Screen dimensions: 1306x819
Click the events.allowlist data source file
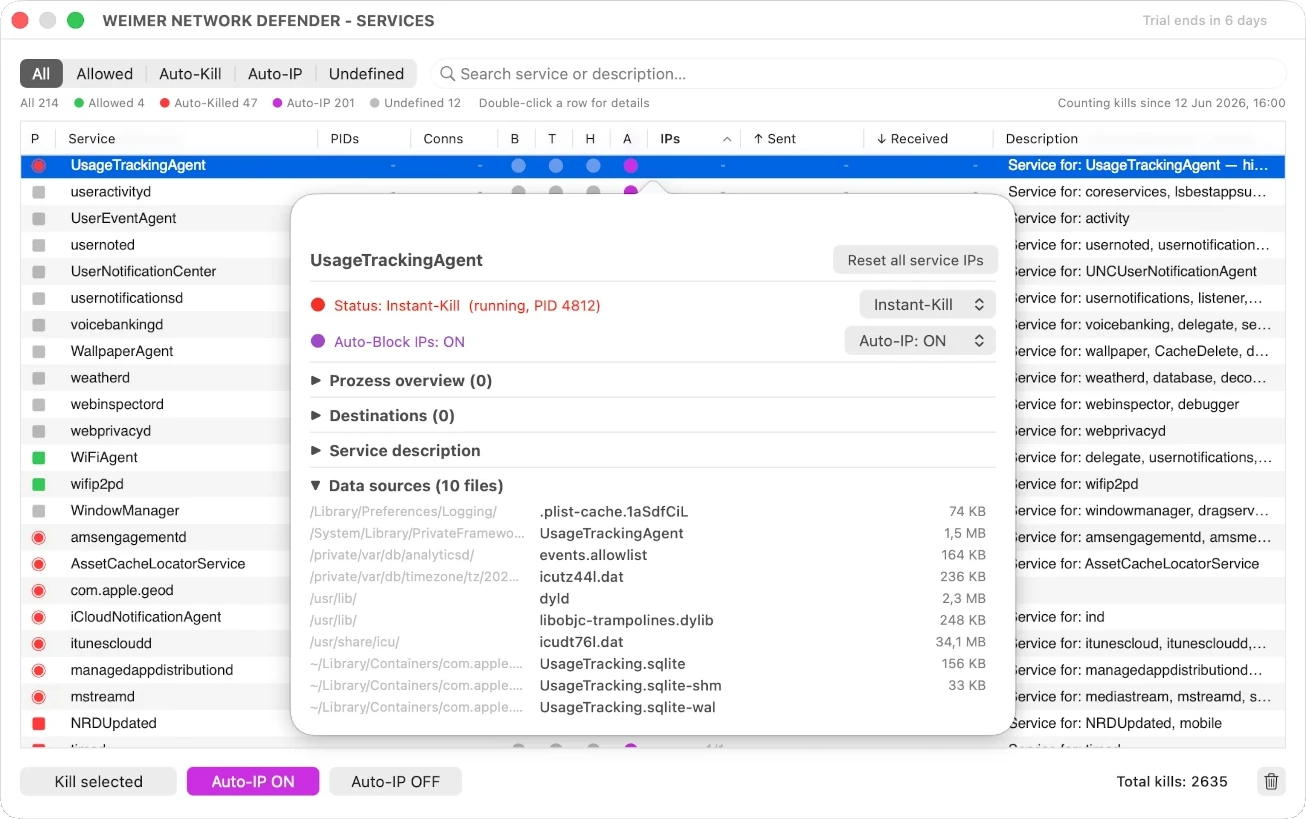click(x=593, y=555)
